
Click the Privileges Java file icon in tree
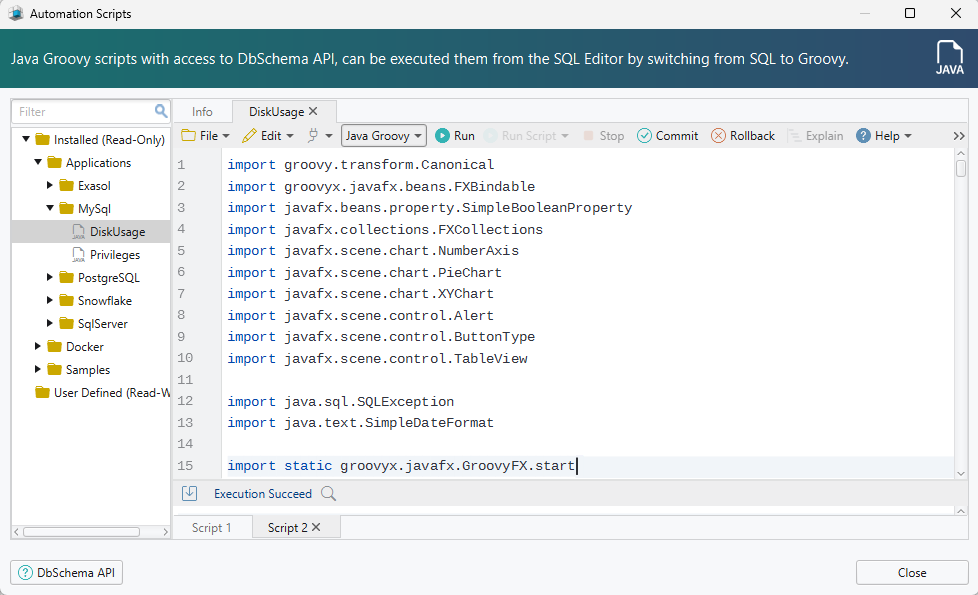[x=79, y=255]
